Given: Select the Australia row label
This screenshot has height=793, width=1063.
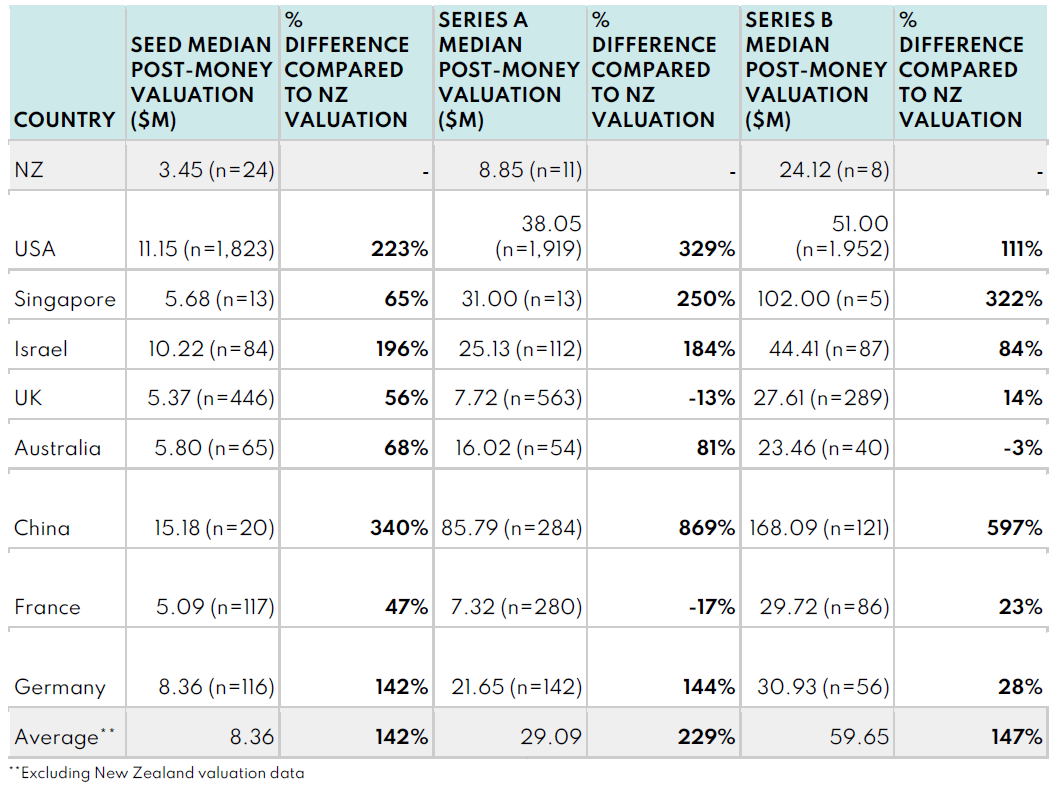Looking at the screenshot, I should 58,448.
